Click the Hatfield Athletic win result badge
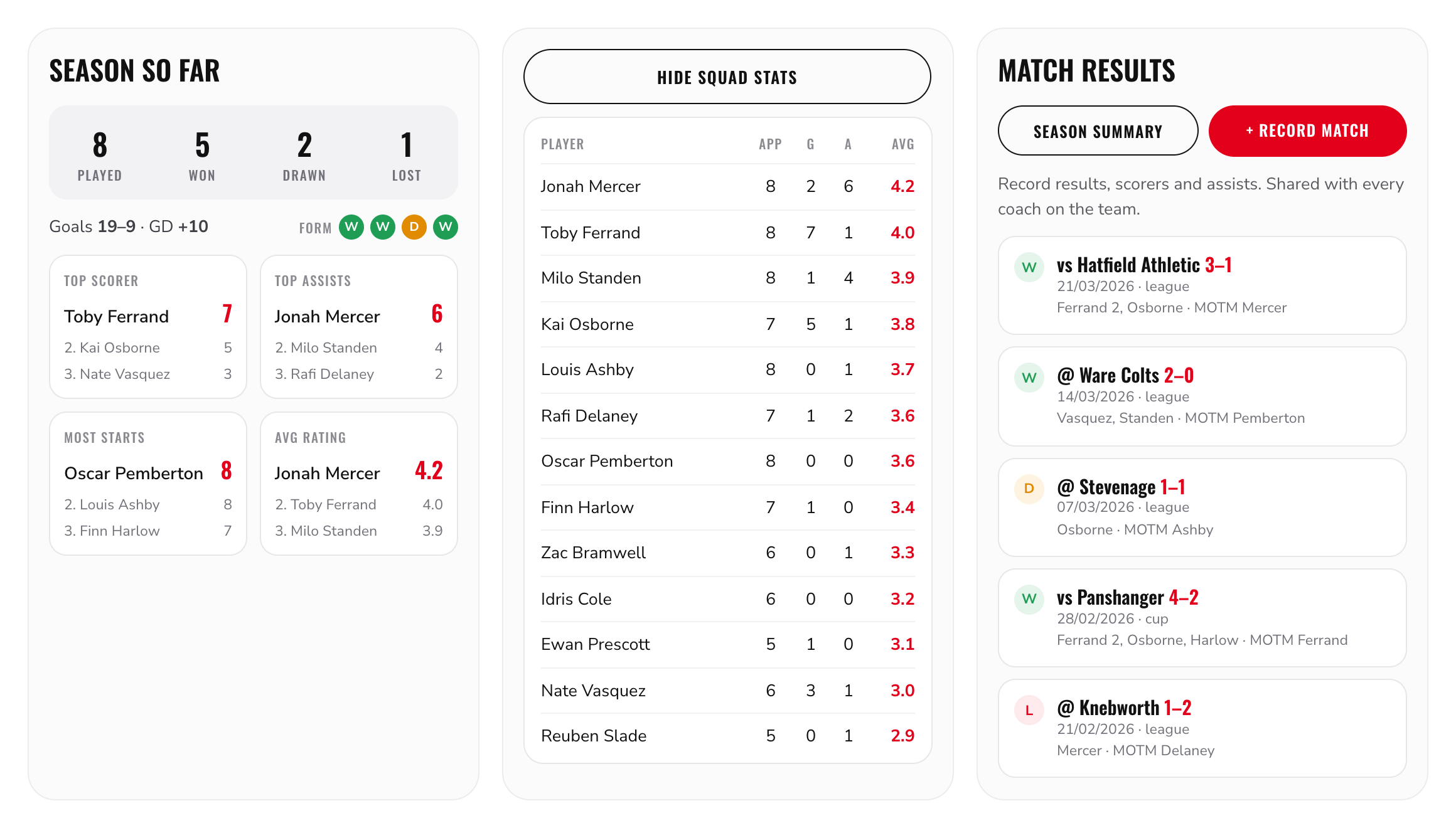Image resolution: width=1456 pixels, height=828 pixels. [x=1029, y=267]
